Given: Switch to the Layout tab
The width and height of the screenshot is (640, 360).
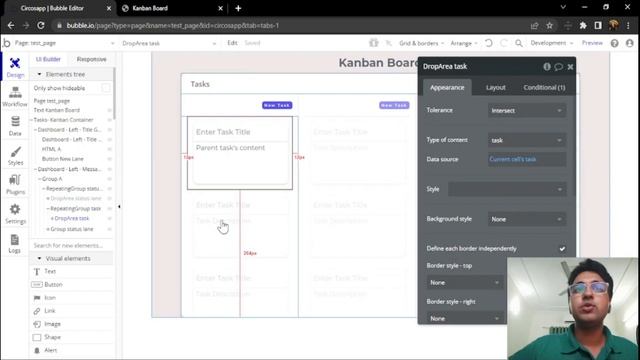Looking at the screenshot, I should pos(496,87).
